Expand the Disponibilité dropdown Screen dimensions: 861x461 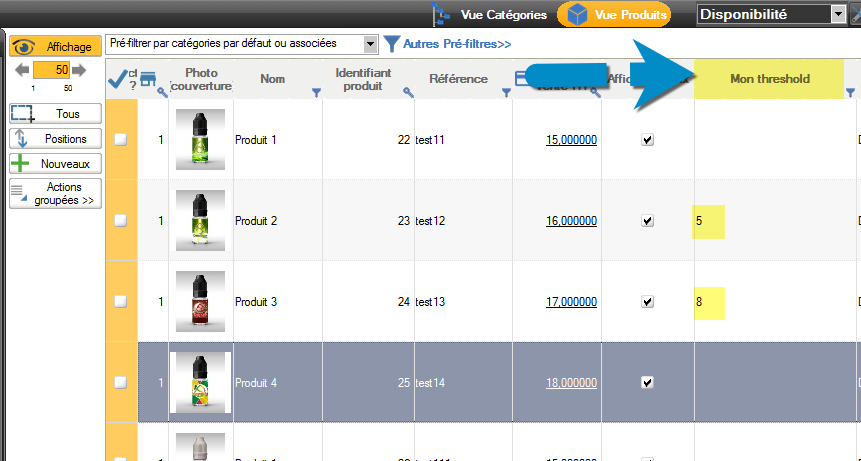[x=838, y=14]
